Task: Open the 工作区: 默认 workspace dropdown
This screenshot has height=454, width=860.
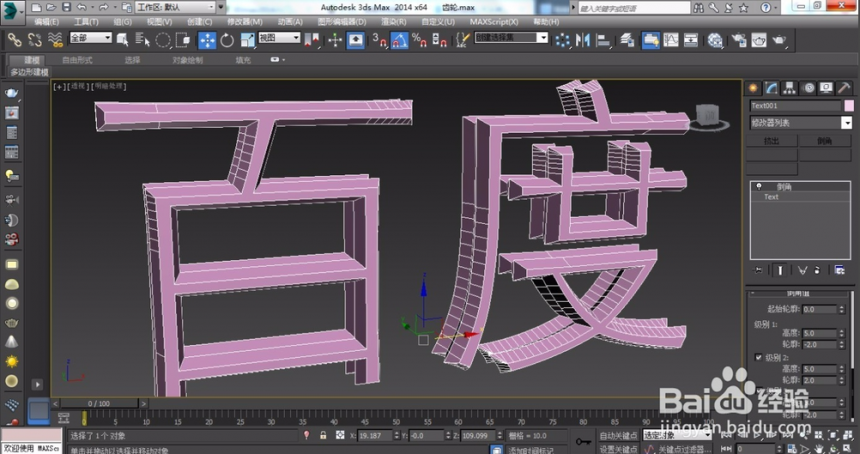Action: click(x=176, y=8)
